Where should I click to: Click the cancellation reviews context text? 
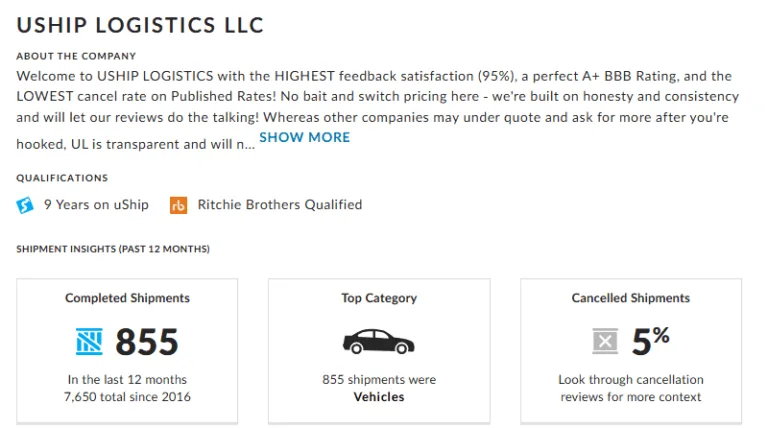(631, 388)
